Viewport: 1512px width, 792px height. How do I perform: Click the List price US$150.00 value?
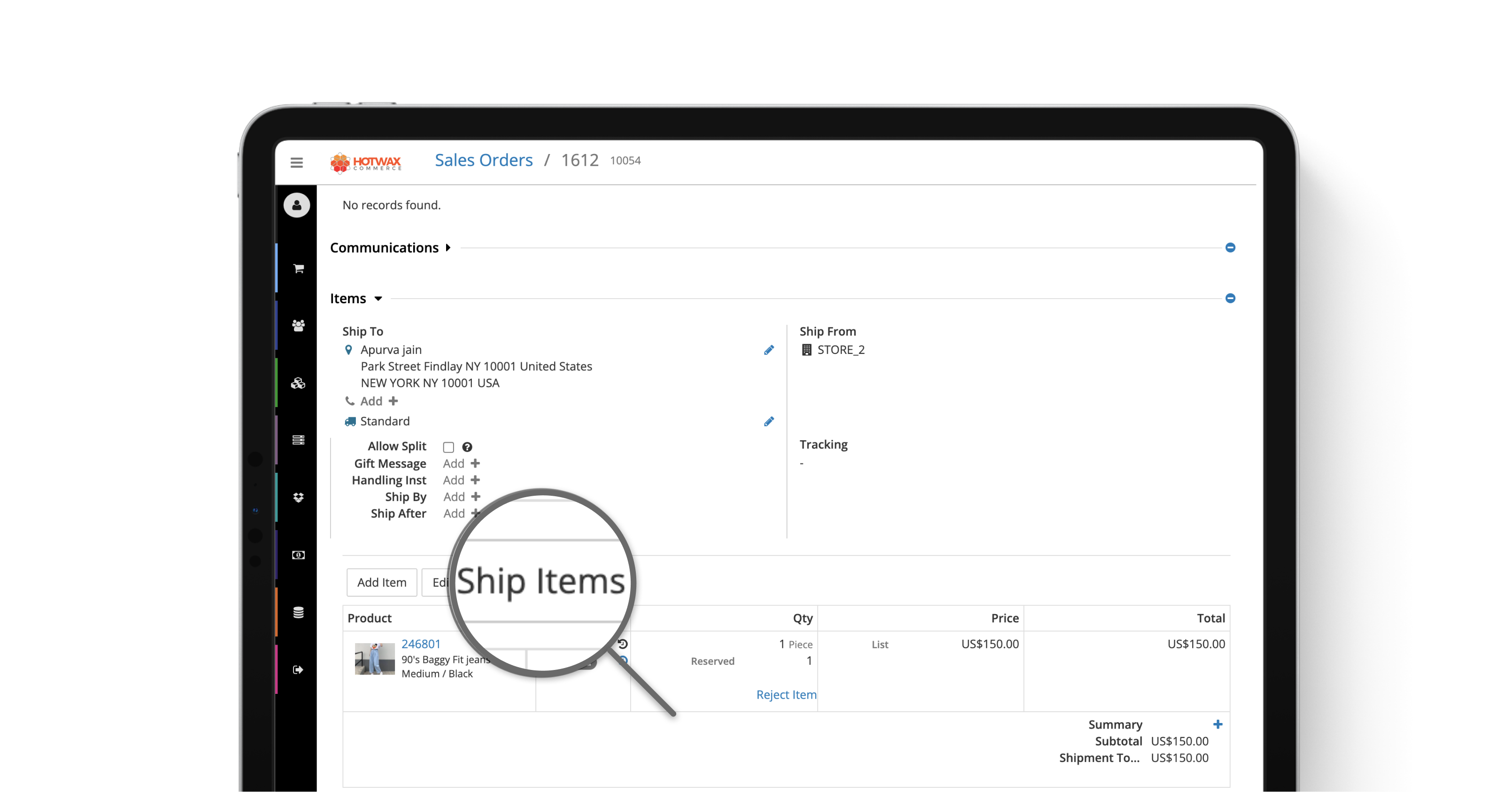click(990, 644)
